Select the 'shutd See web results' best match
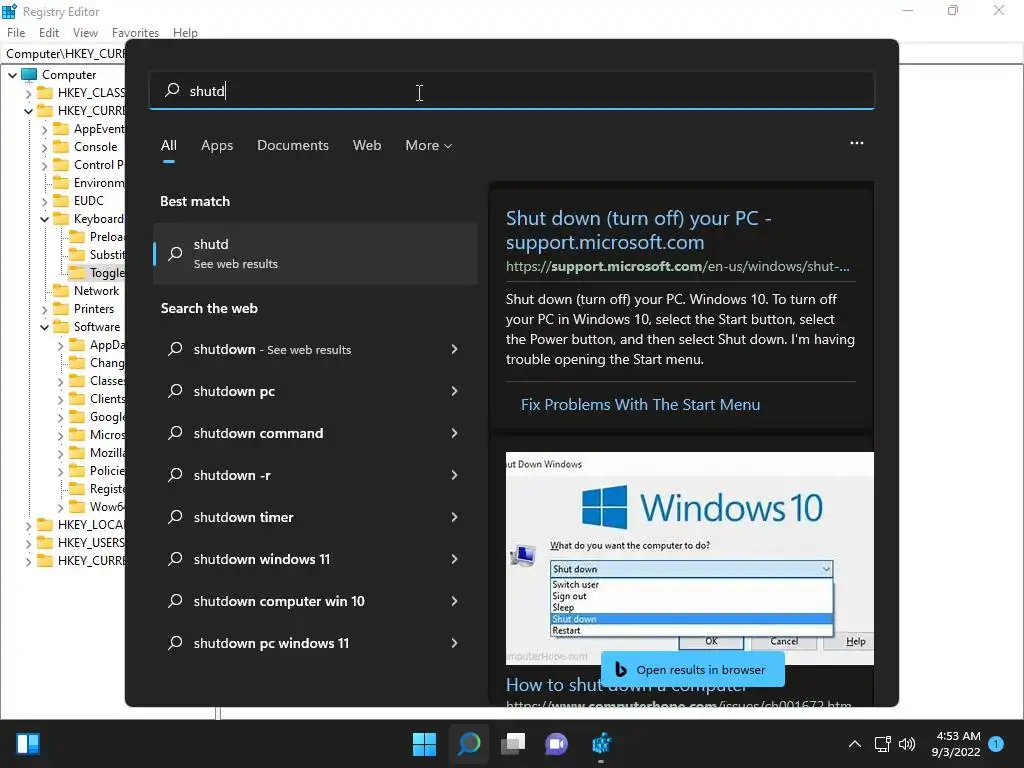 pyautogui.click(x=315, y=253)
